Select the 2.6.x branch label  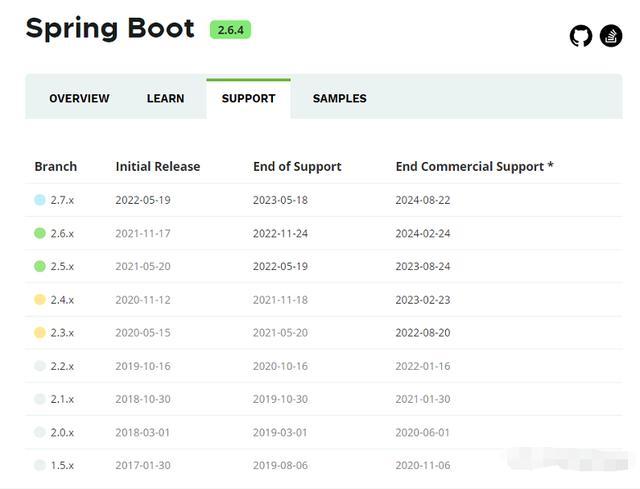coord(62,233)
